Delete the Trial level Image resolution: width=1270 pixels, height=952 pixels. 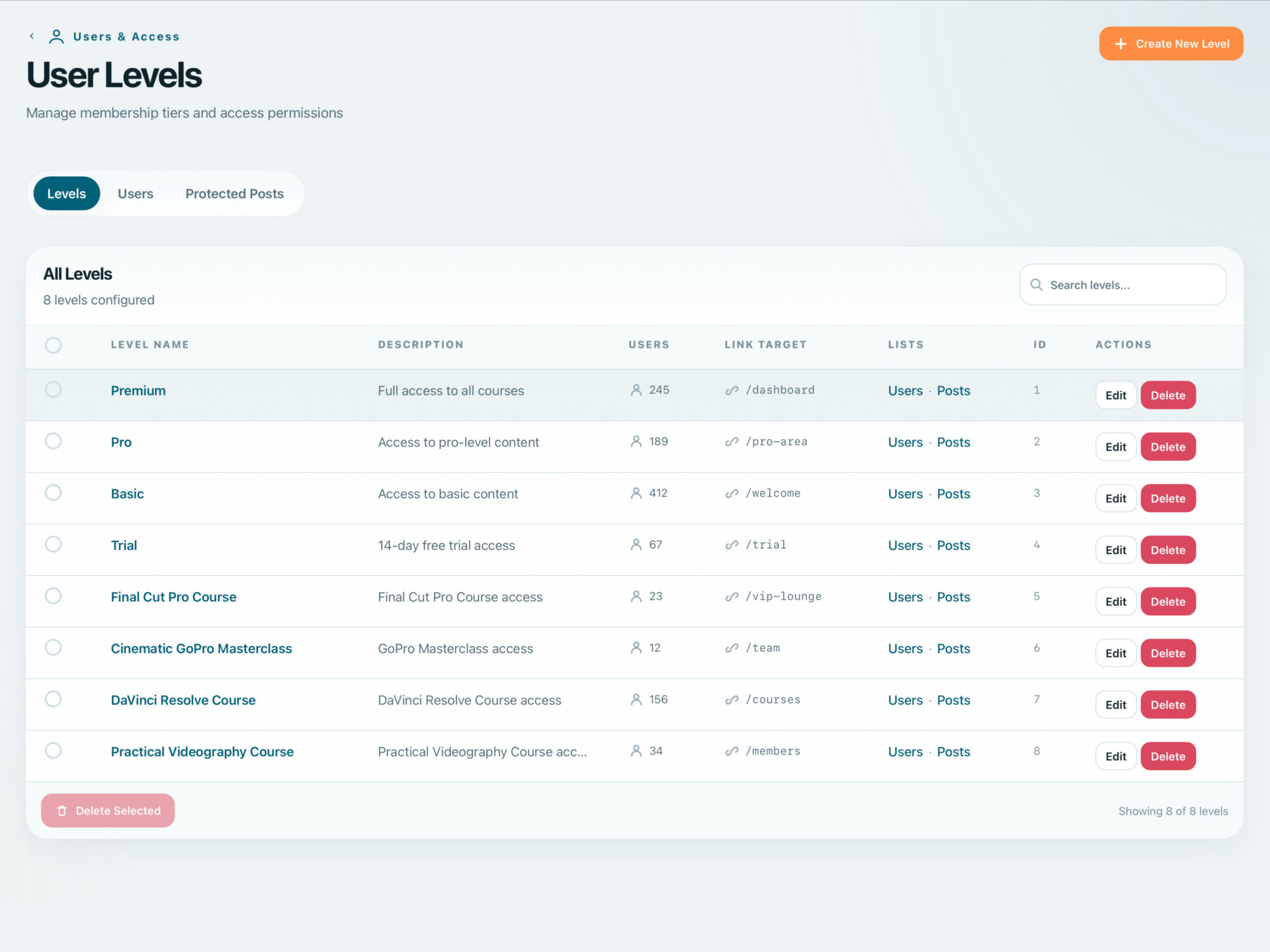(x=1167, y=550)
